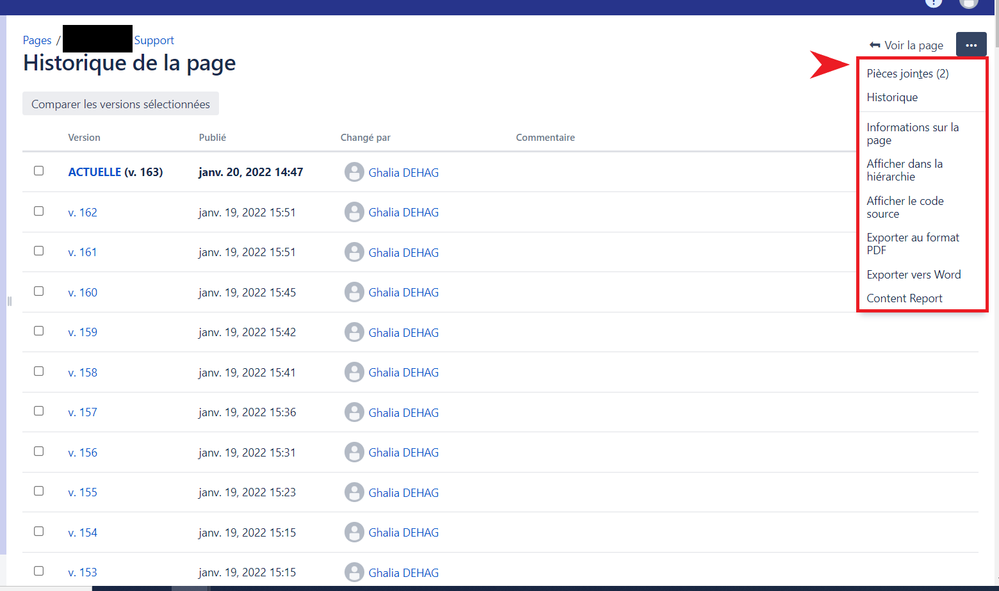Click the Changé par column header

coord(365,138)
